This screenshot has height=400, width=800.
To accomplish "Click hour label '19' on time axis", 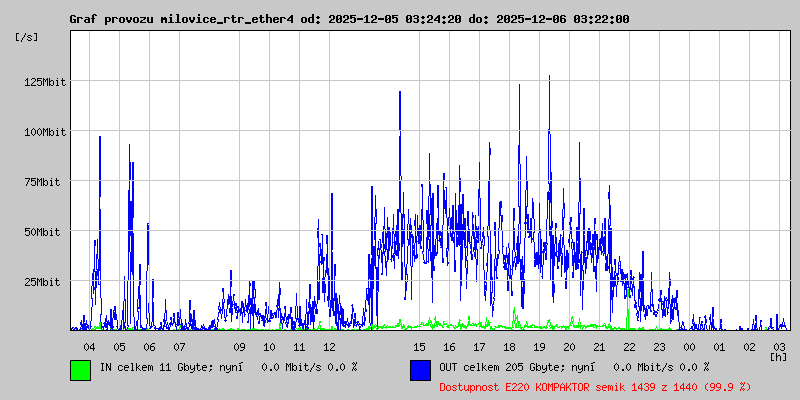I will coord(539,347).
